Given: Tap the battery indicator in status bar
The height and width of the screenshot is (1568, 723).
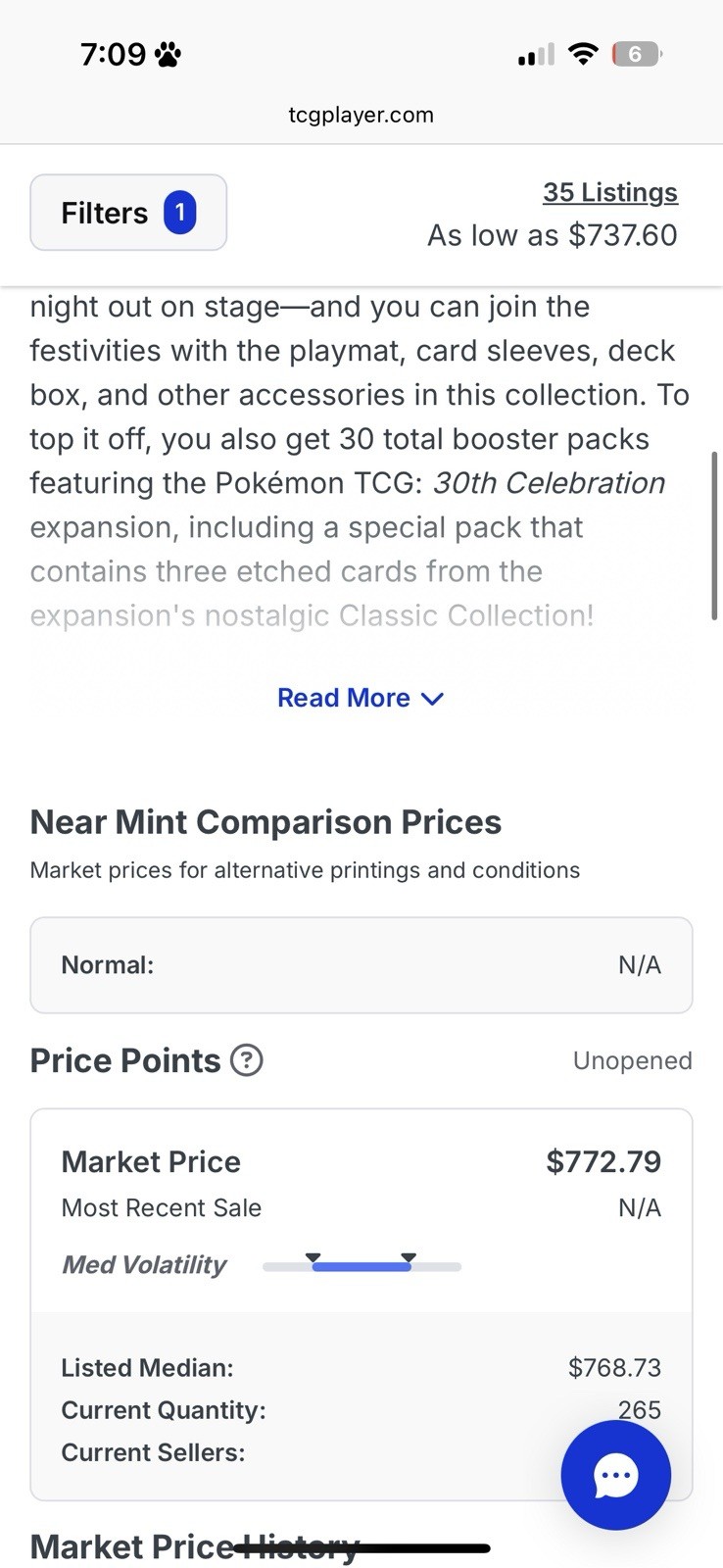Looking at the screenshot, I should coord(637,54).
